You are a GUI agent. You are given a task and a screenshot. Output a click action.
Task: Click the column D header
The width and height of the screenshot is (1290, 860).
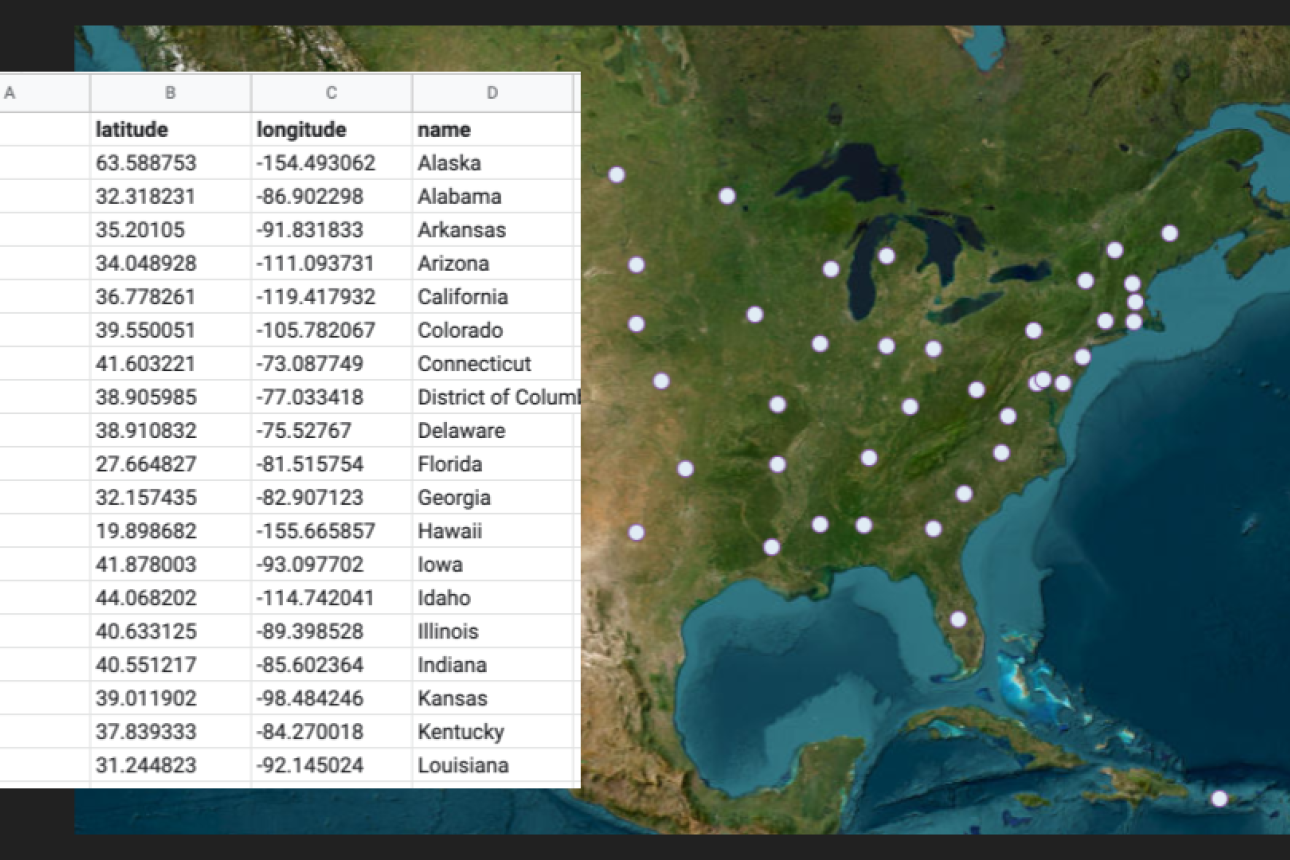492,93
